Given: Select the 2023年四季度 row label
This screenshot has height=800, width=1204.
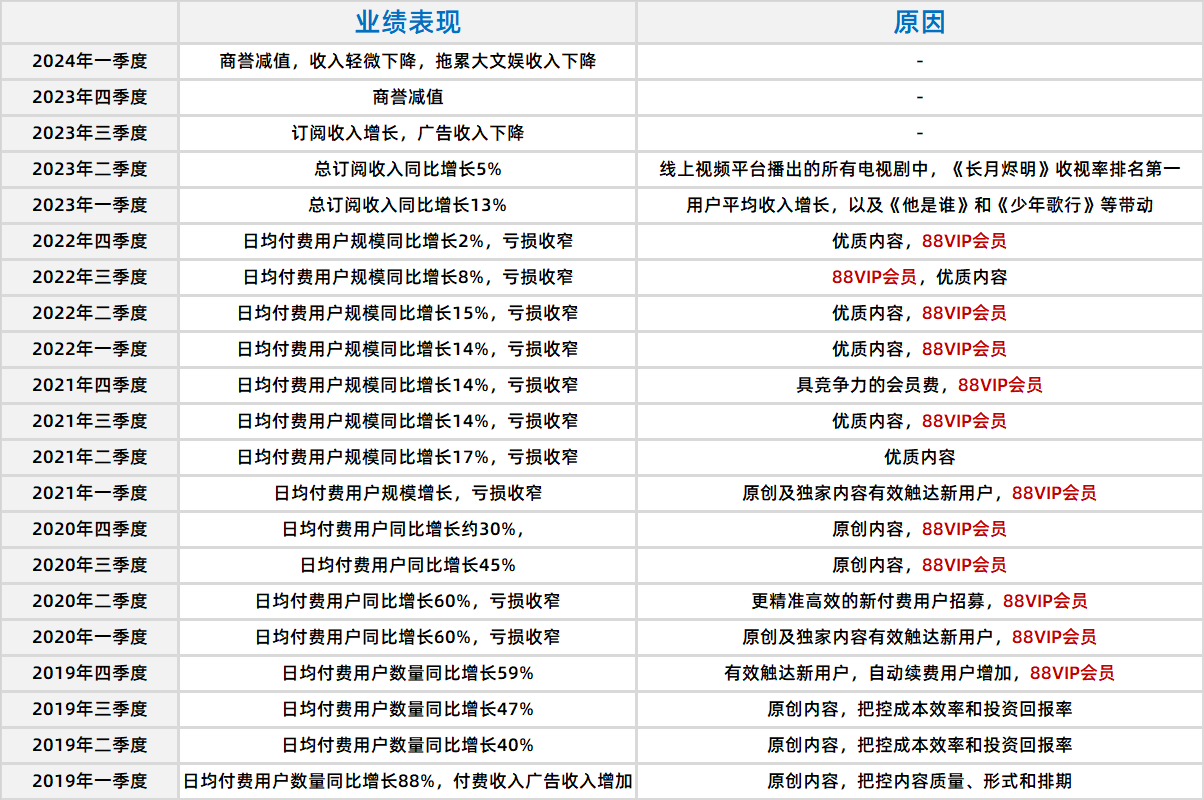Looking at the screenshot, I should coord(90,97).
